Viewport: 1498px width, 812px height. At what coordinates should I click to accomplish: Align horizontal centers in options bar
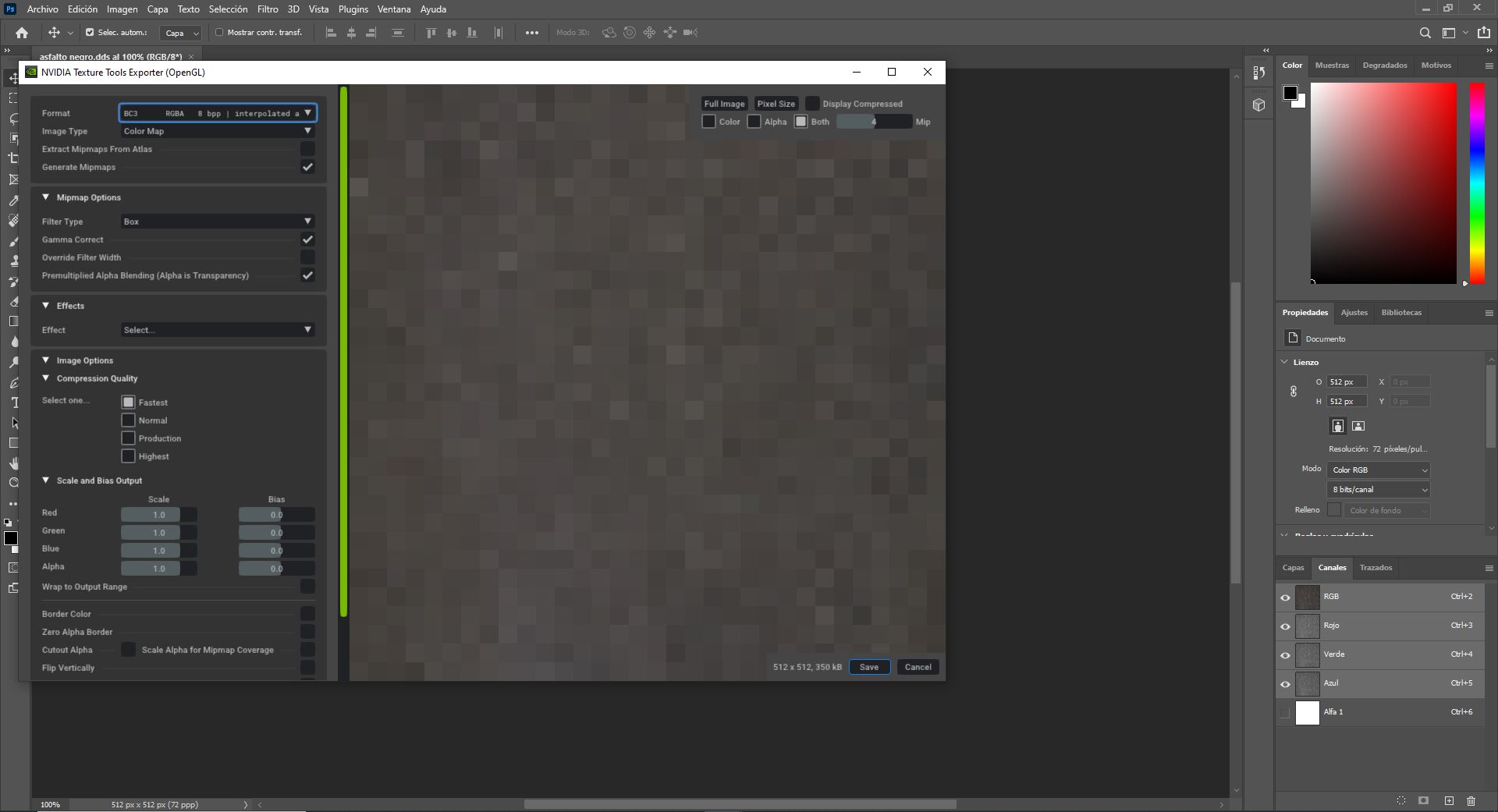coord(351,33)
